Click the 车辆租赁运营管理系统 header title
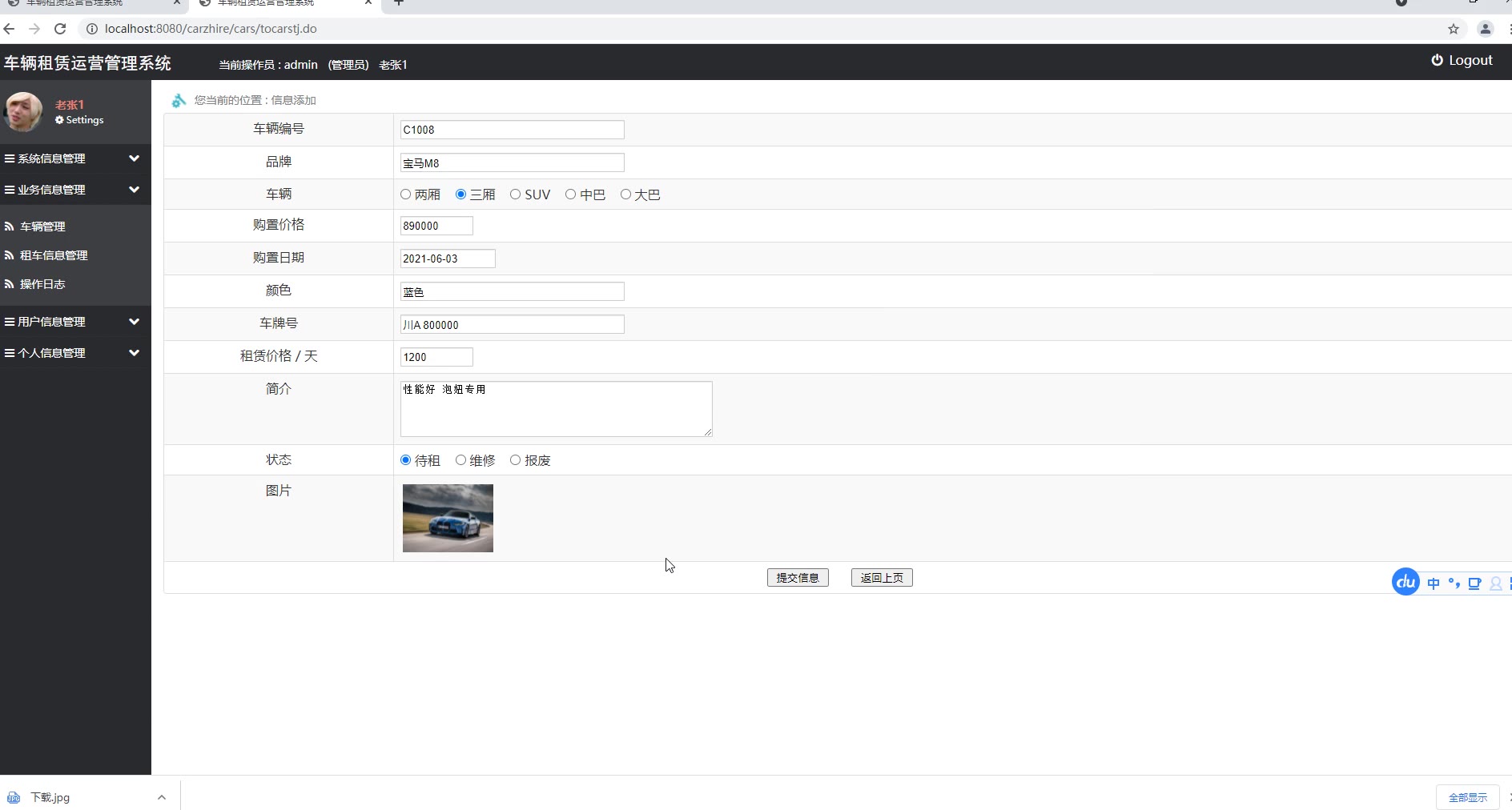 point(87,63)
